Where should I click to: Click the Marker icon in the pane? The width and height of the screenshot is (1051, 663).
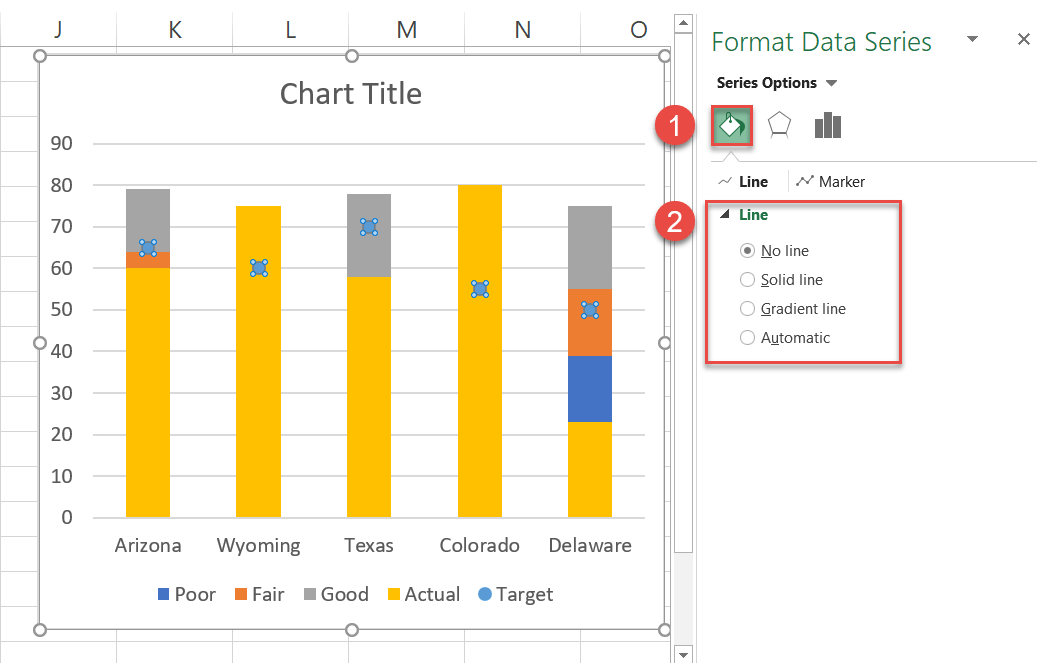coord(805,181)
